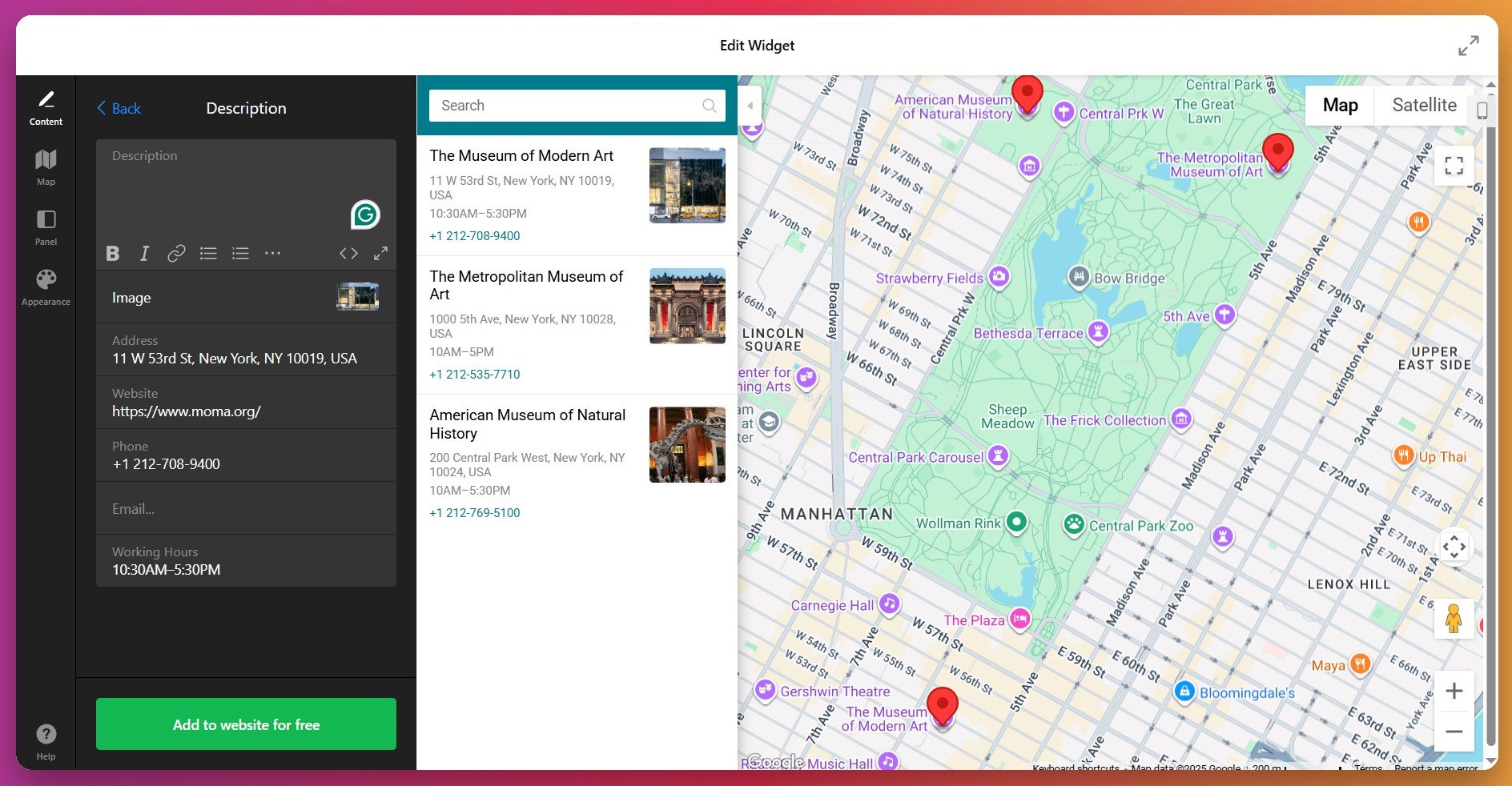Create a bulleted list in the description

click(x=208, y=253)
